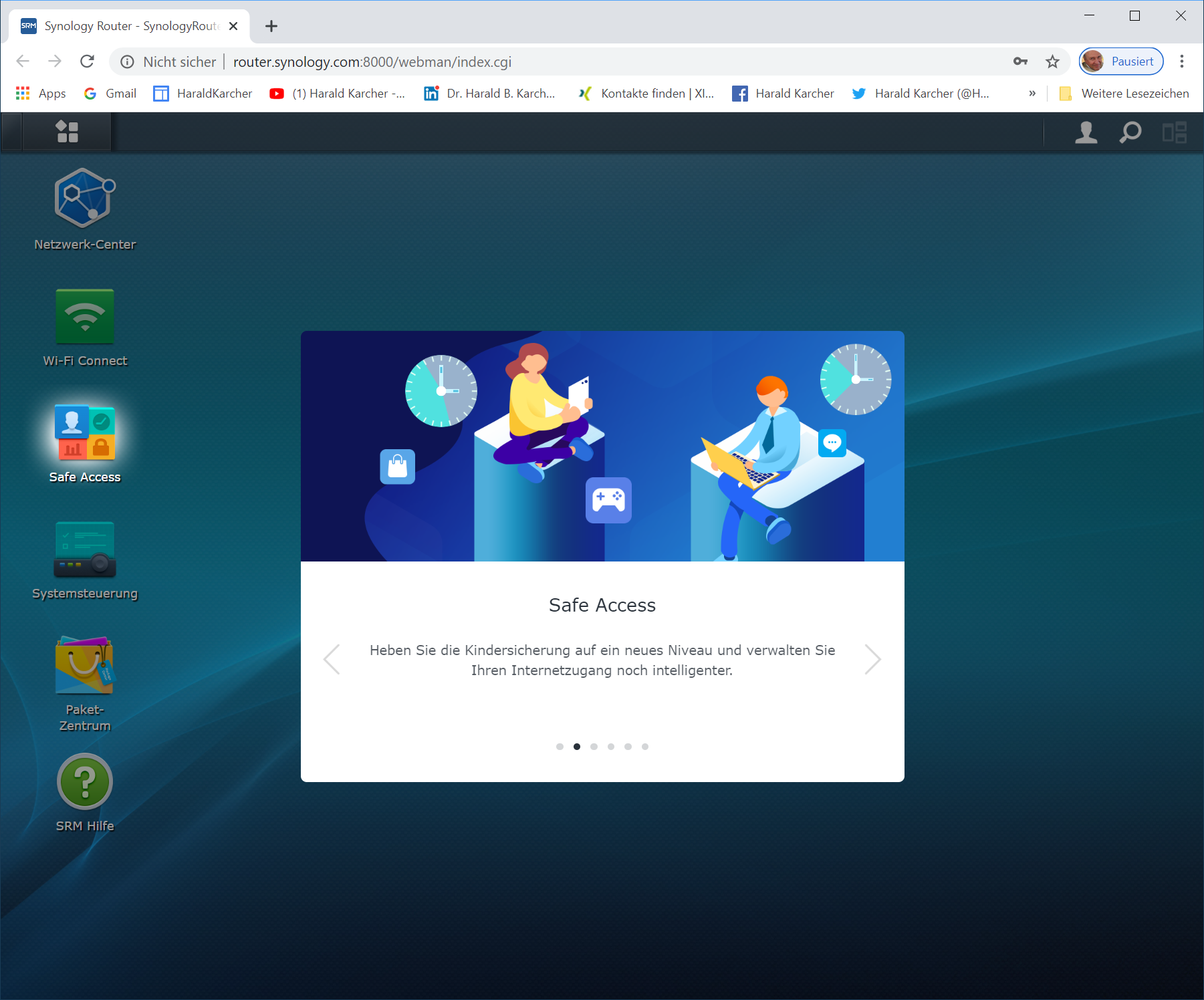1204x1000 pixels.
Task: Open Systemsteuerung control panel icon
Action: tap(85, 560)
